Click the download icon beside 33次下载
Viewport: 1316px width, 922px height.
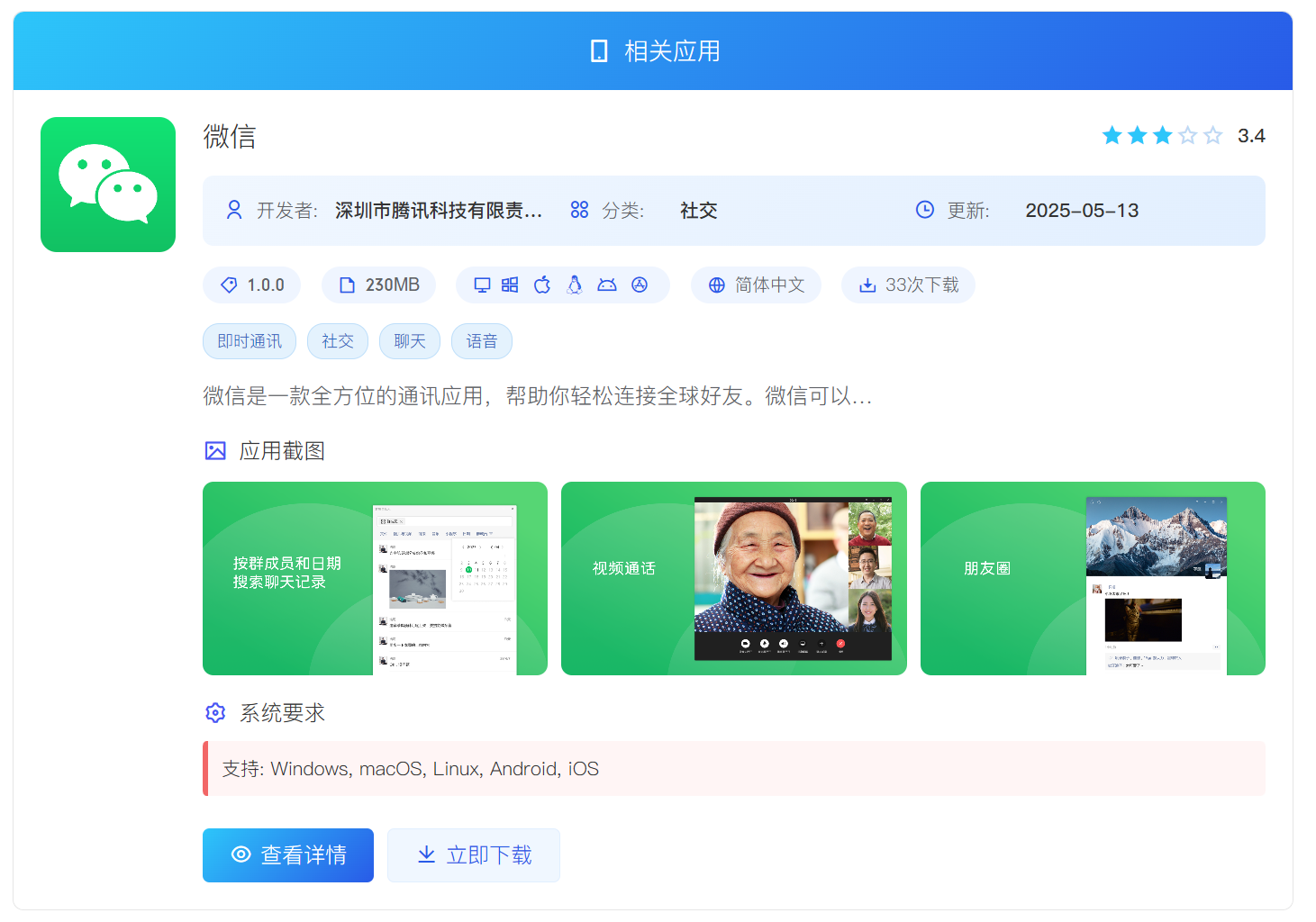867,285
